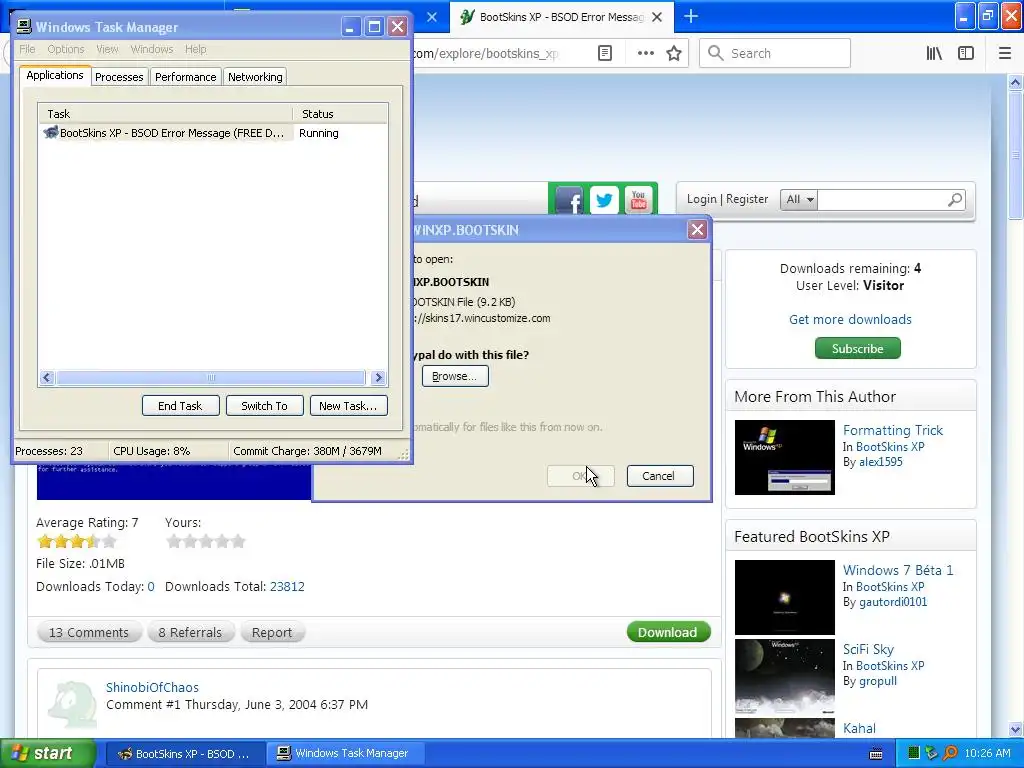Switch to BootSkins XP taskbar button
1024x768 pixels.
tap(185, 754)
